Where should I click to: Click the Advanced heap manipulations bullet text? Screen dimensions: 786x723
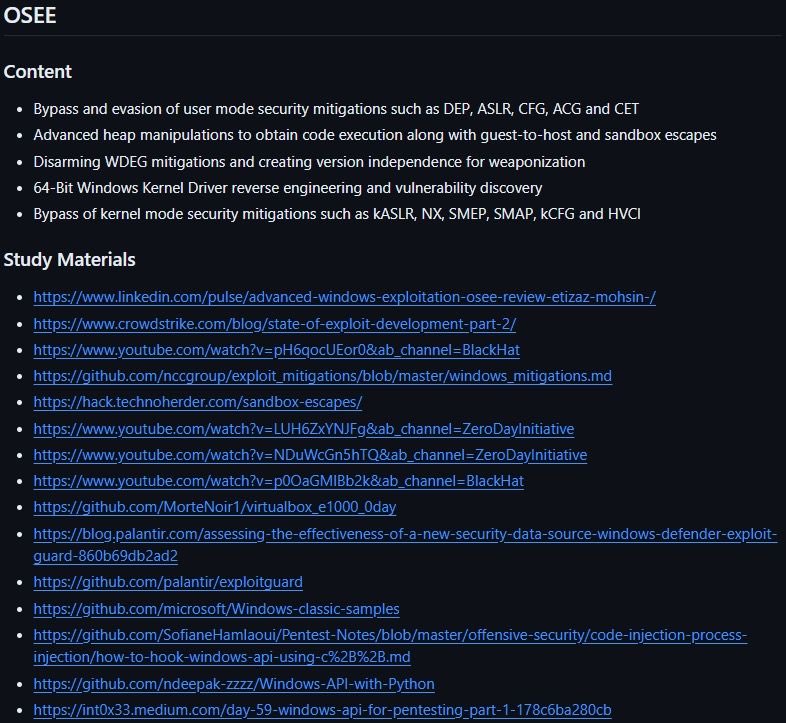(375, 135)
